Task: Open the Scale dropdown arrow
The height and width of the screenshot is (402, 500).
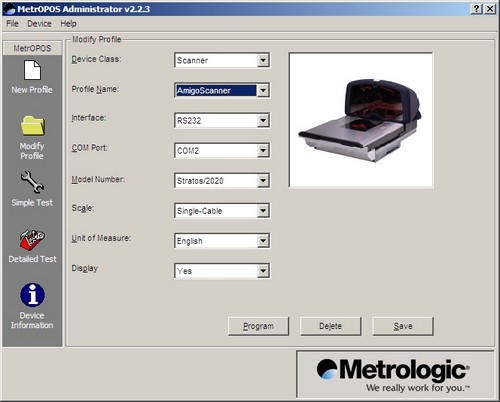Action: click(x=263, y=211)
